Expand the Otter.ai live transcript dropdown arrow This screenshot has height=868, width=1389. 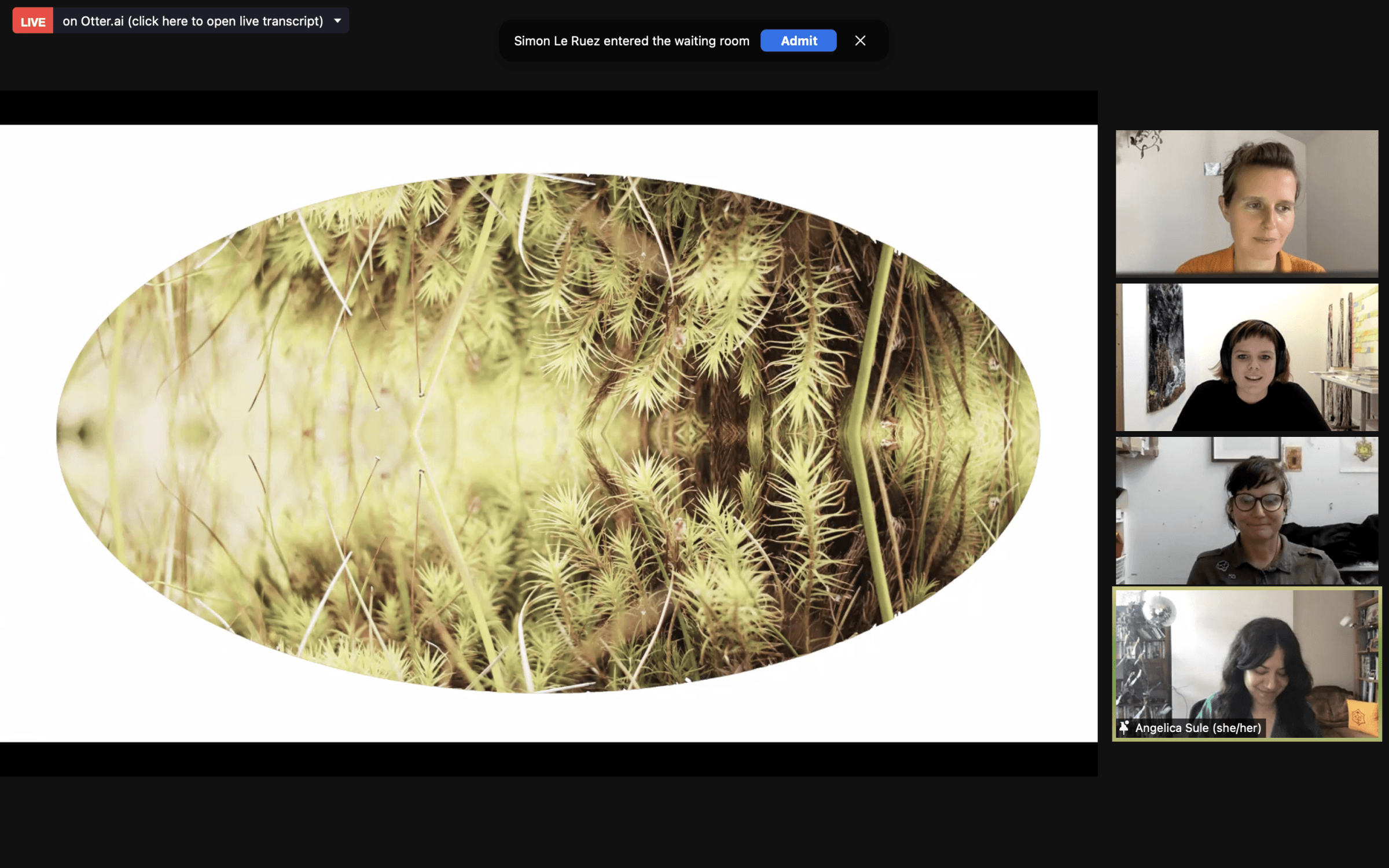tap(337, 21)
